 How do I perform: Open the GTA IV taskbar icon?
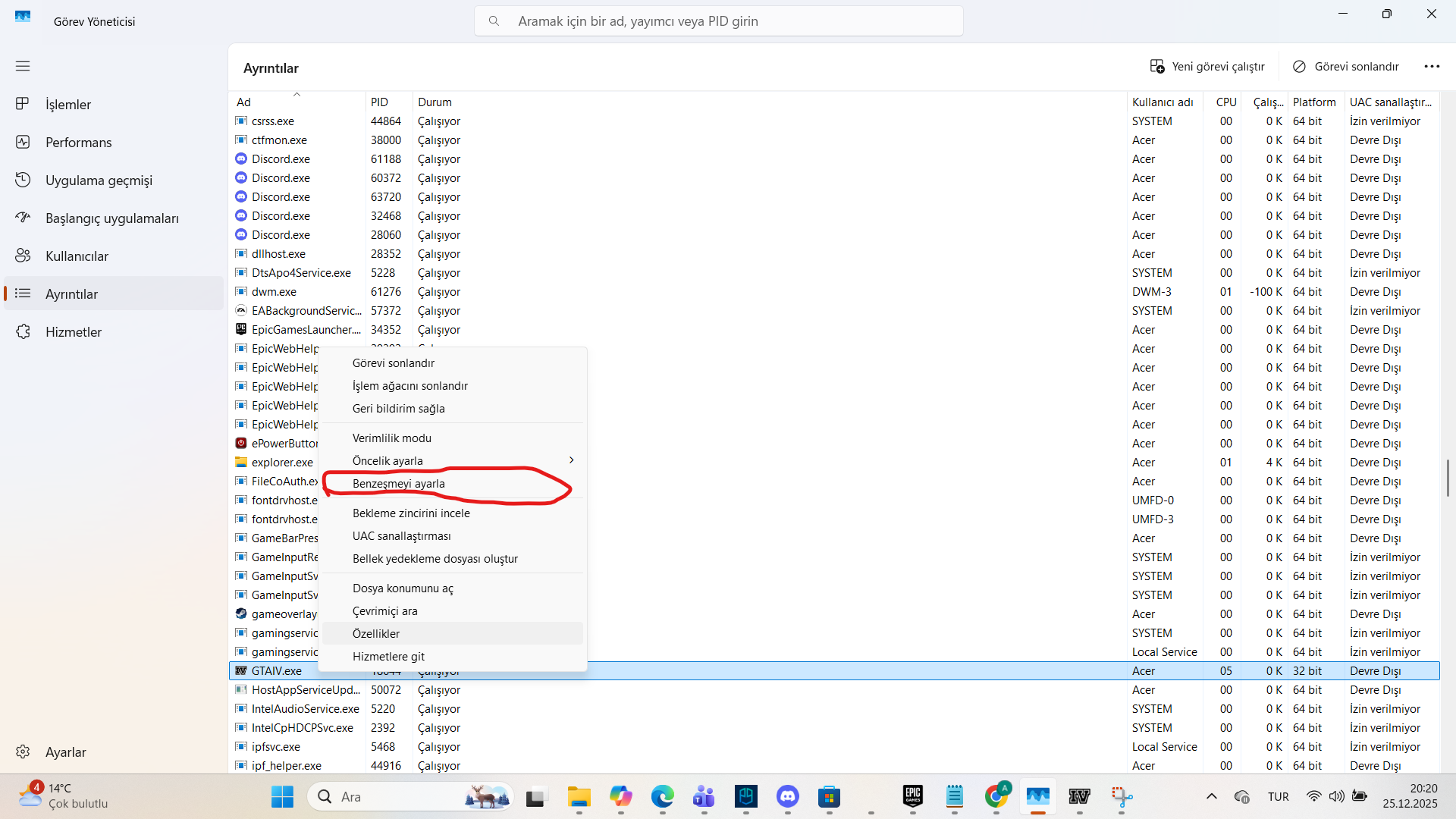tap(1079, 797)
